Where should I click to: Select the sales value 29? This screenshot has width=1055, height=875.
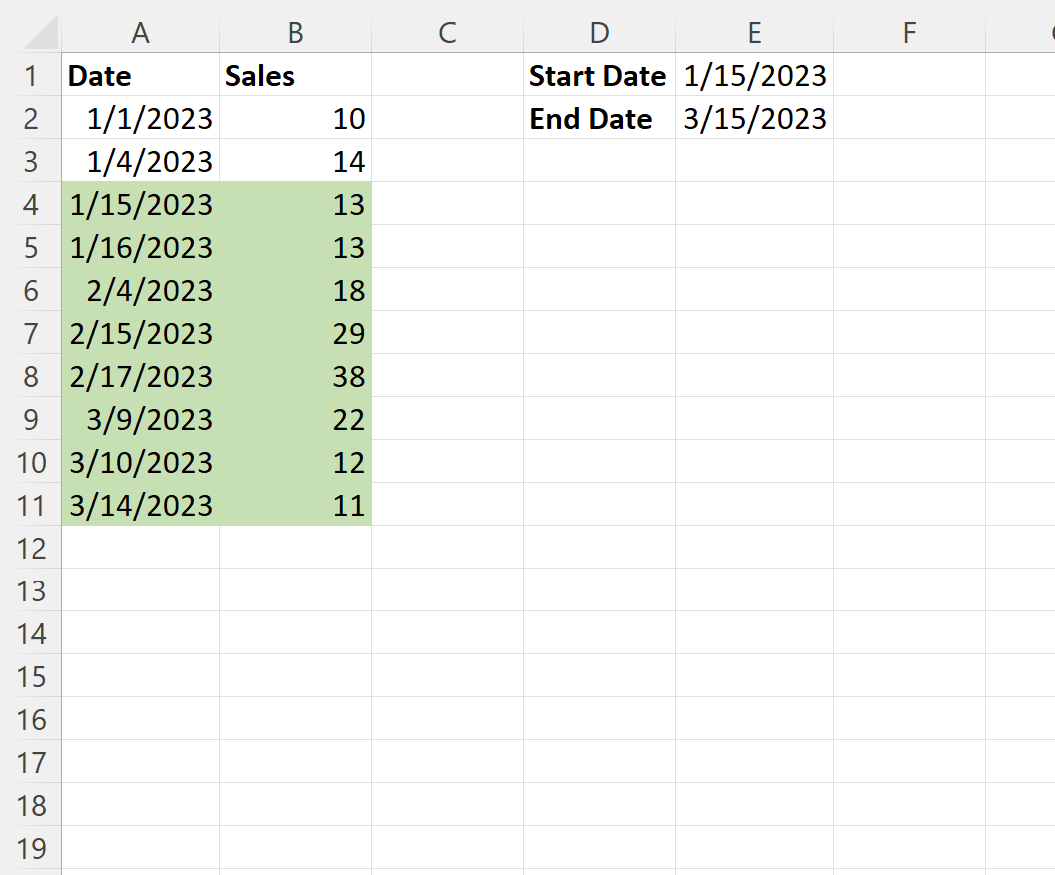click(x=295, y=333)
